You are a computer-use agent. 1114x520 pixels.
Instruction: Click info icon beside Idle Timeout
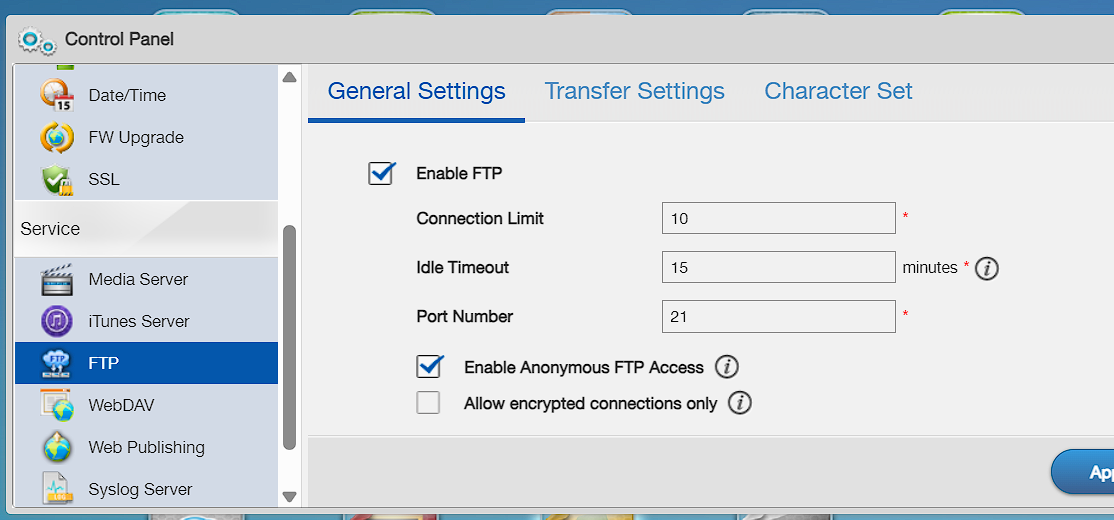pyautogui.click(x=987, y=269)
